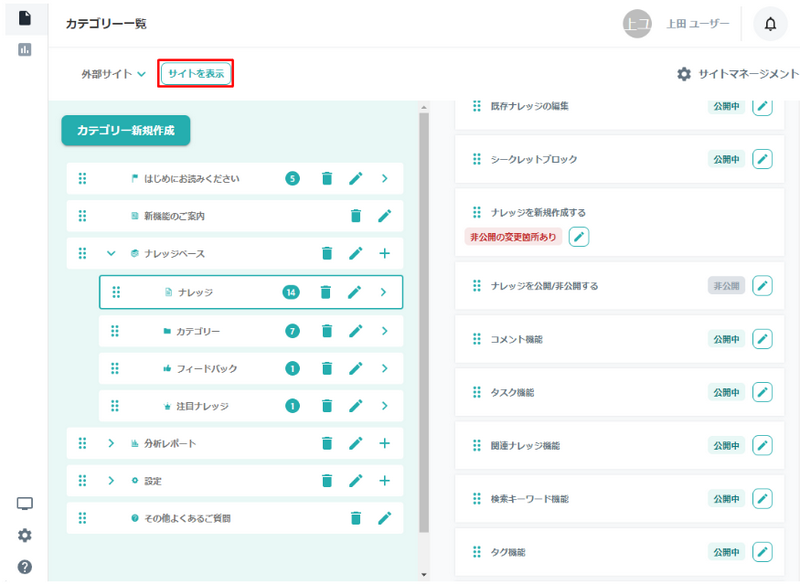Collapse the ナレッジベース category
Image resolution: width=800 pixels, height=584 pixels.
tap(111, 253)
